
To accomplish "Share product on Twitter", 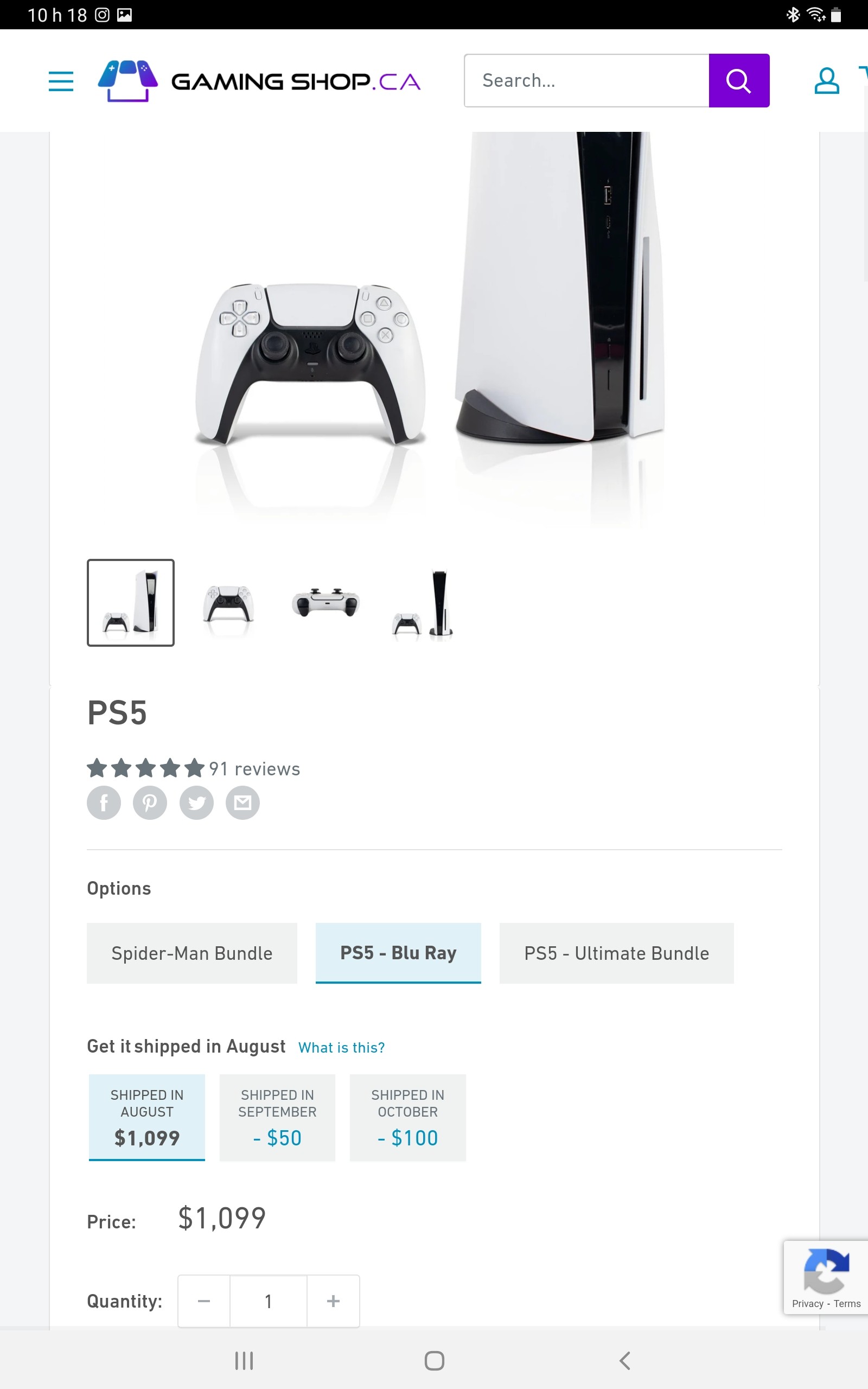I will pos(196,802).
